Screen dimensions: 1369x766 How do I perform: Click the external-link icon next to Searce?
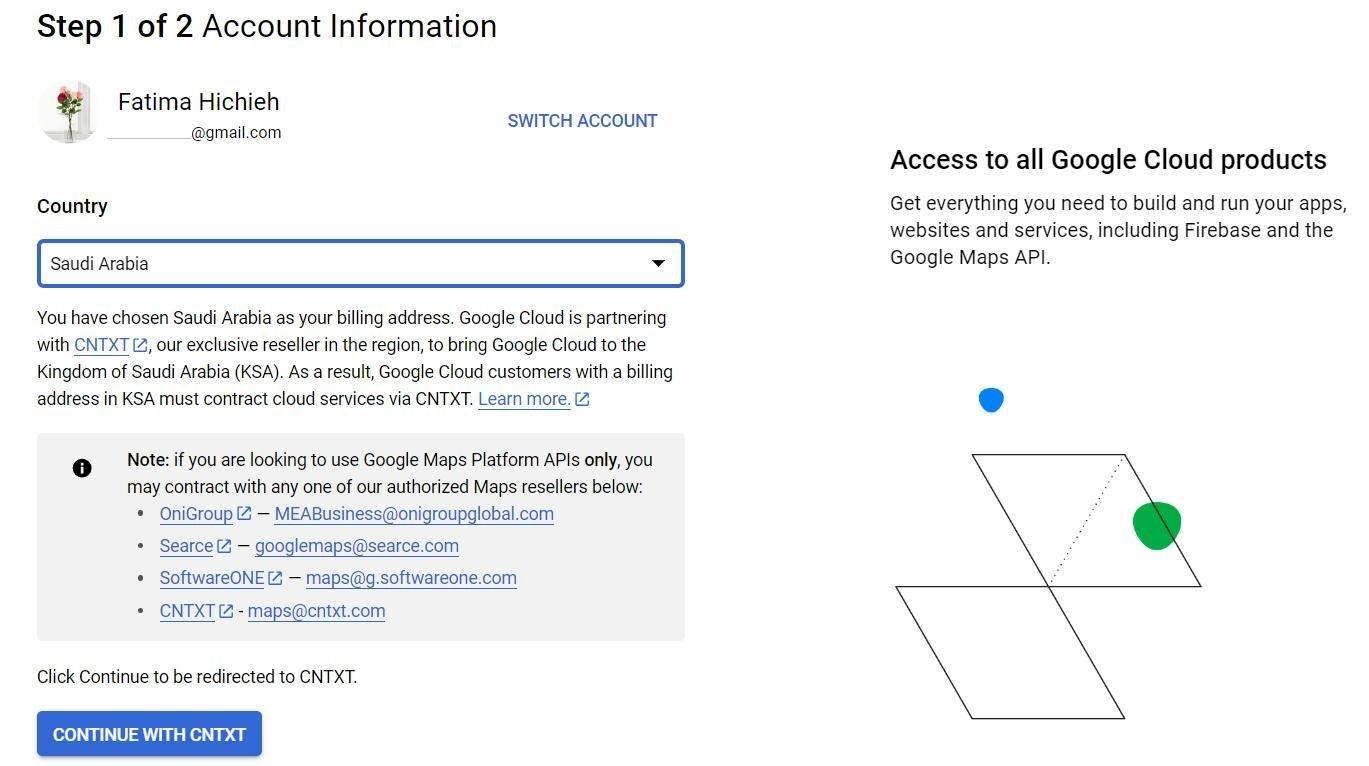[x=224, y=546]
